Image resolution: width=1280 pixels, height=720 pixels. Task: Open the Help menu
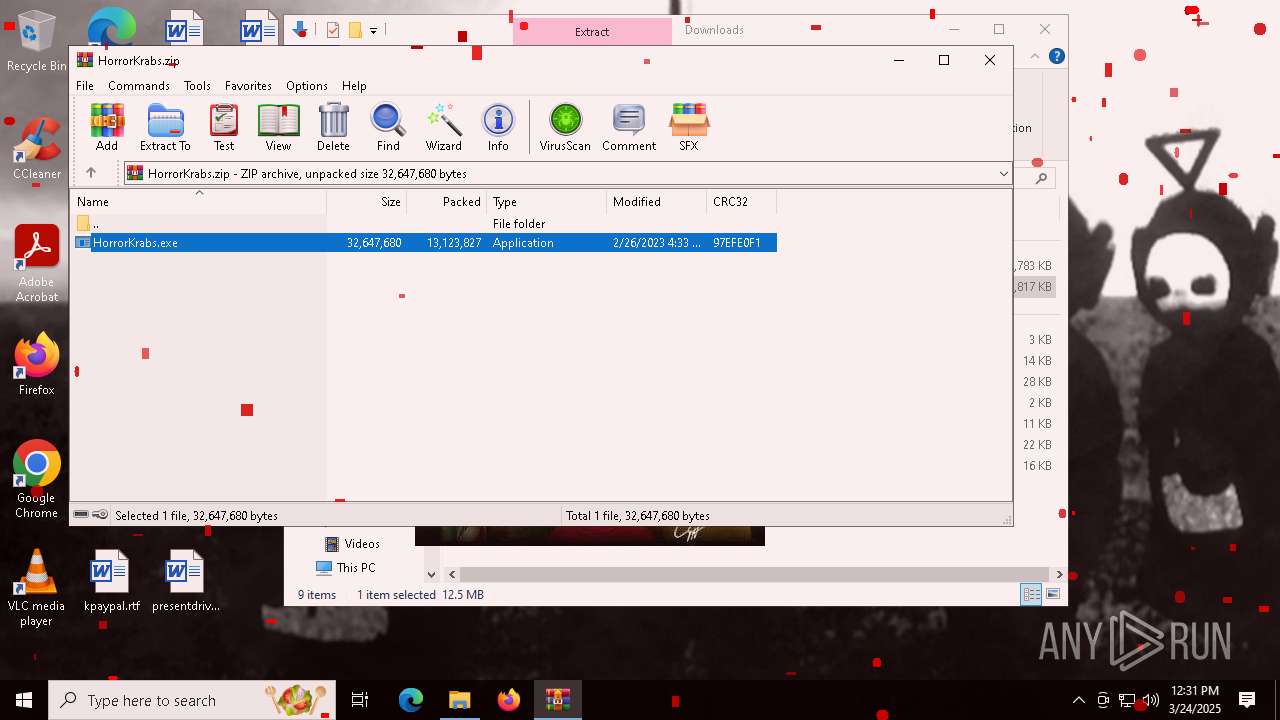click(x=354, y=86)
